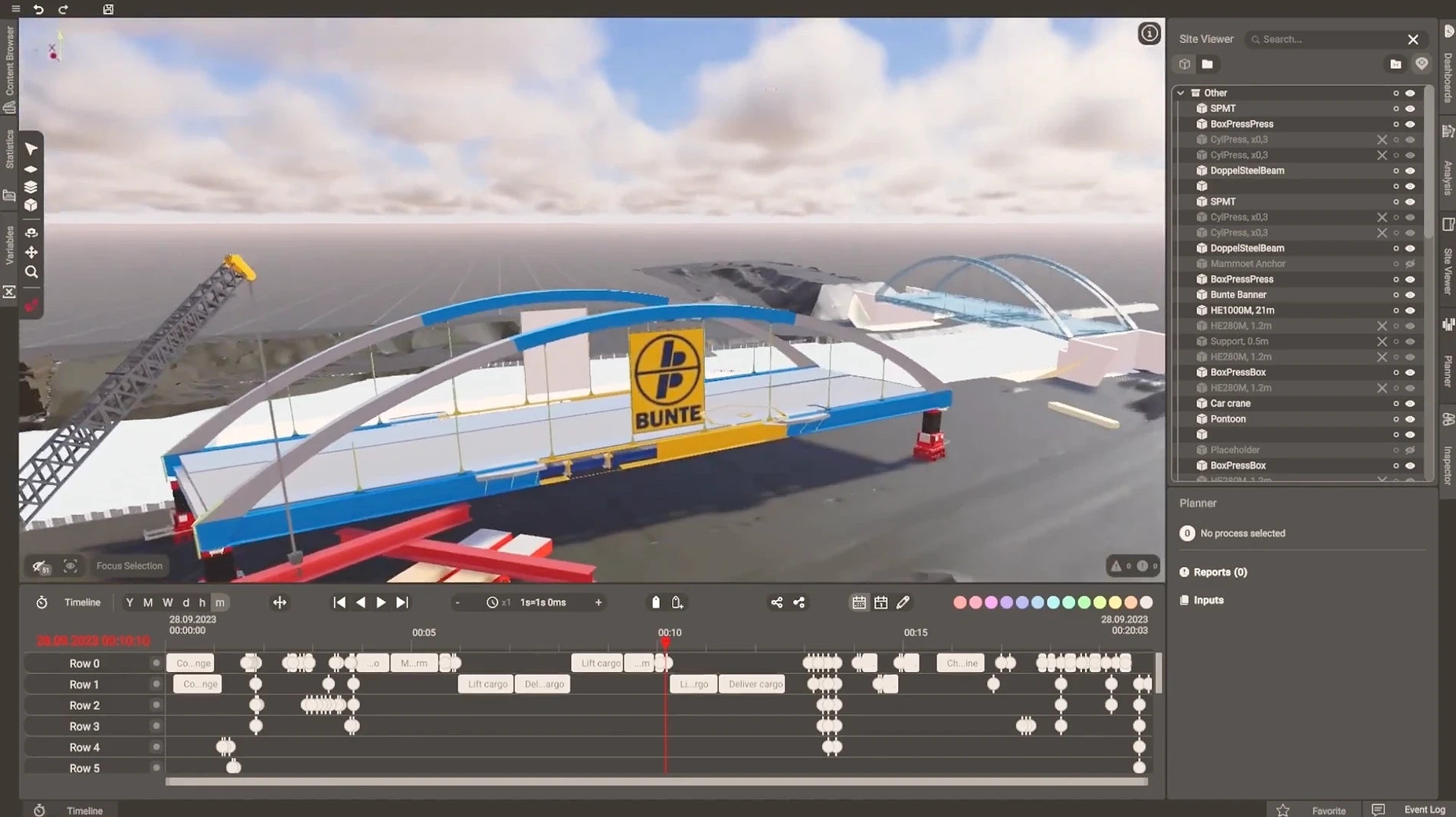The width and height of the screenshot is (1456, 817).
Task: Hide the Car crane object
Action: (1410, 404)
